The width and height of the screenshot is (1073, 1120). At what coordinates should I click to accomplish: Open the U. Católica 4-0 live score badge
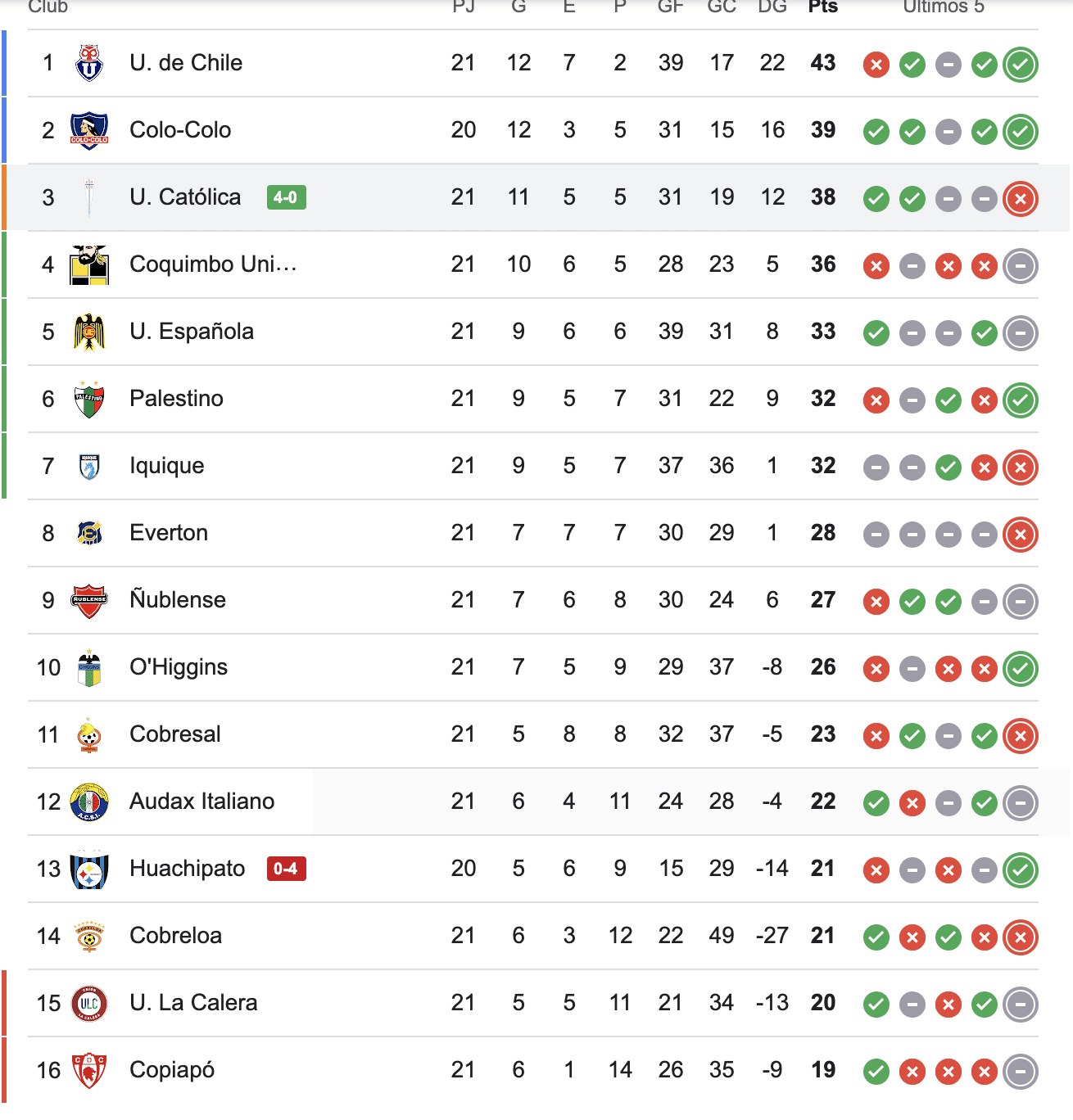click(286, 197)
